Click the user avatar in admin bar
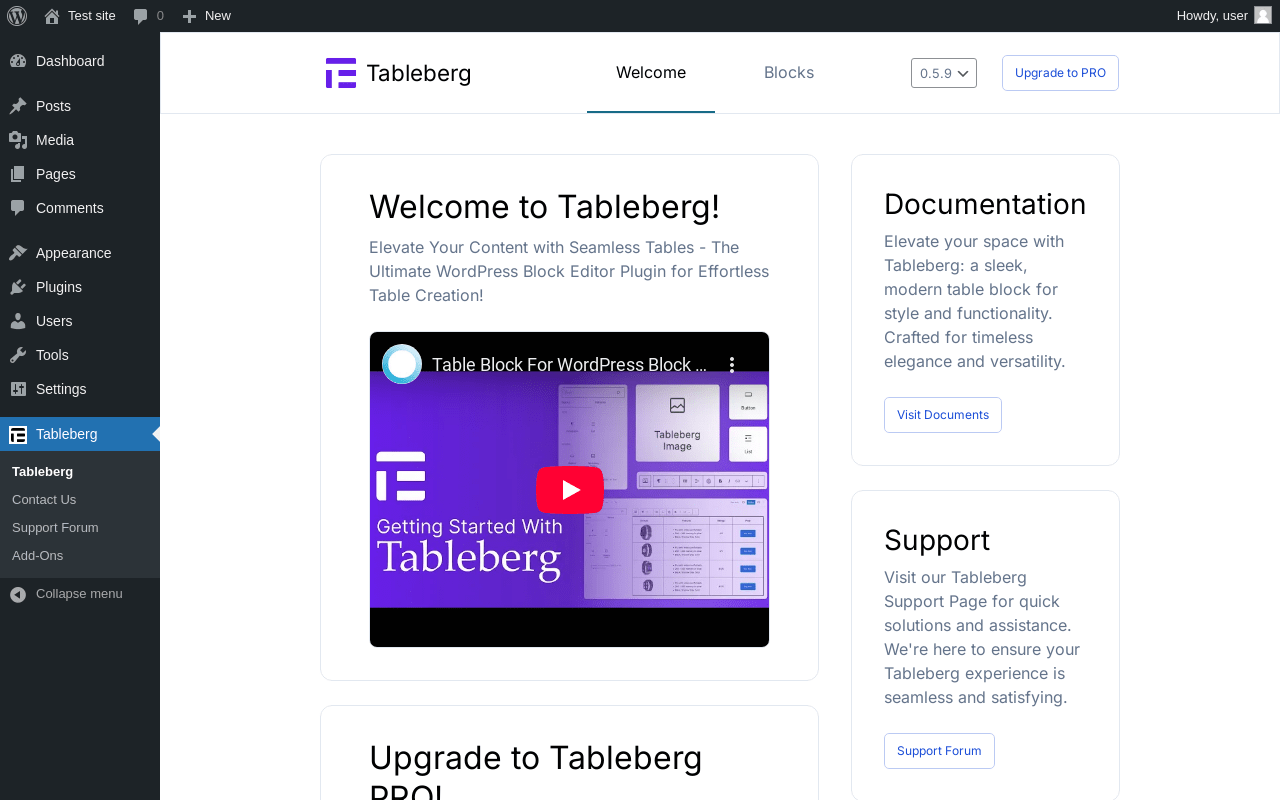Image resolution: width=1280 pixels, height=800 pixels. coord(1263,15)
